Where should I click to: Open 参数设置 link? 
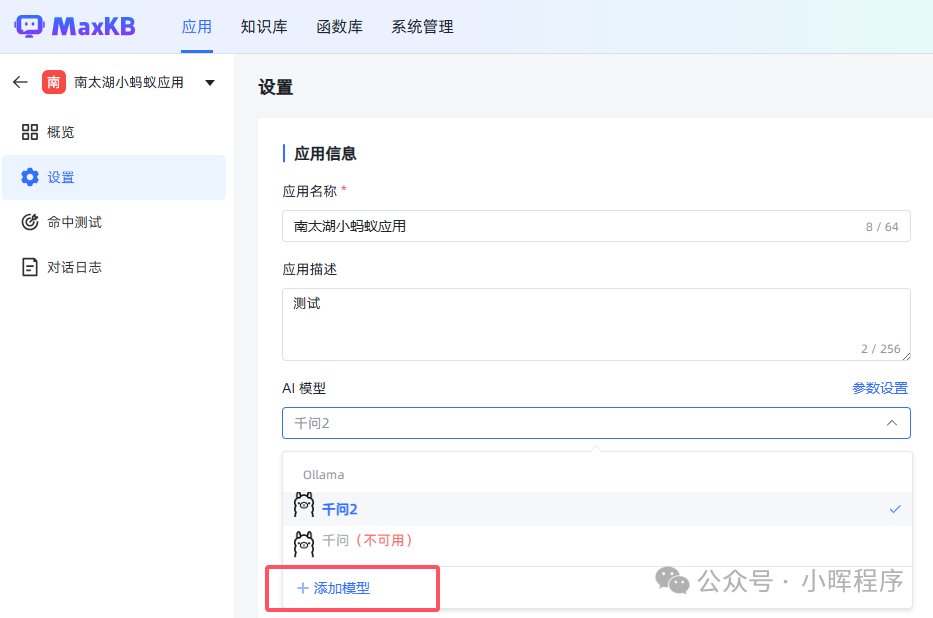(880, 388)
